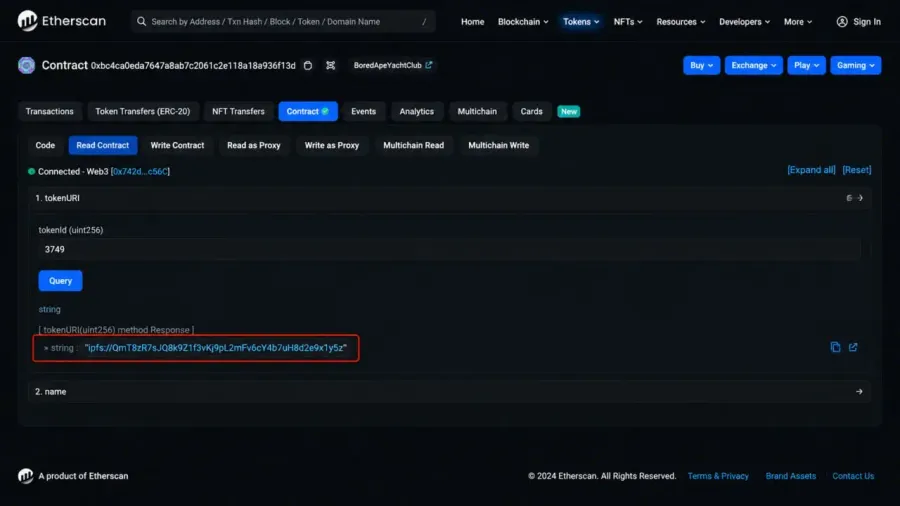Screen dimensions: 900x506
Task: Click the Etherscan logo in header
Action: [x=61, y=21]
